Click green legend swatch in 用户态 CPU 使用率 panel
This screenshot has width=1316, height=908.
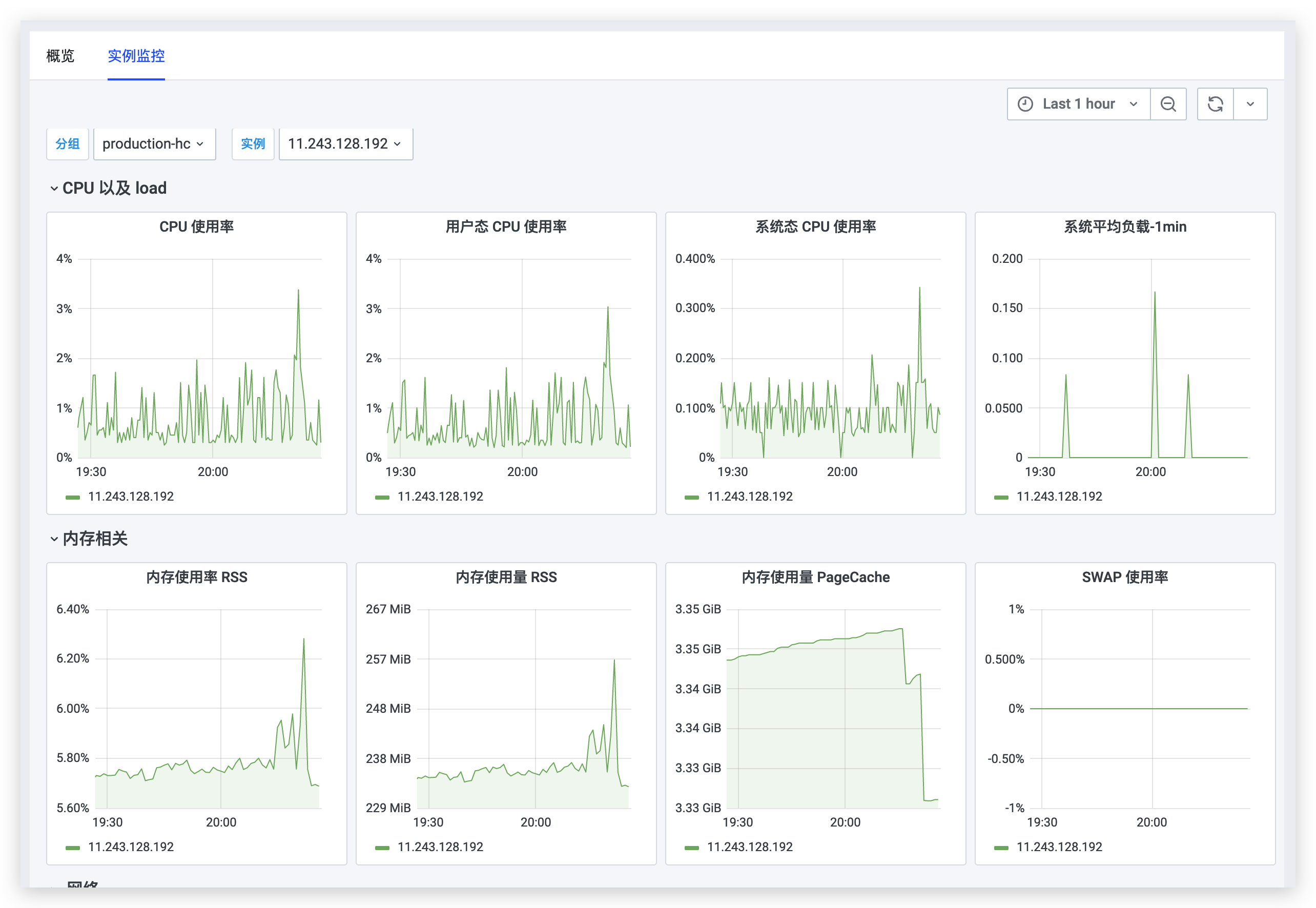(382, 497)
